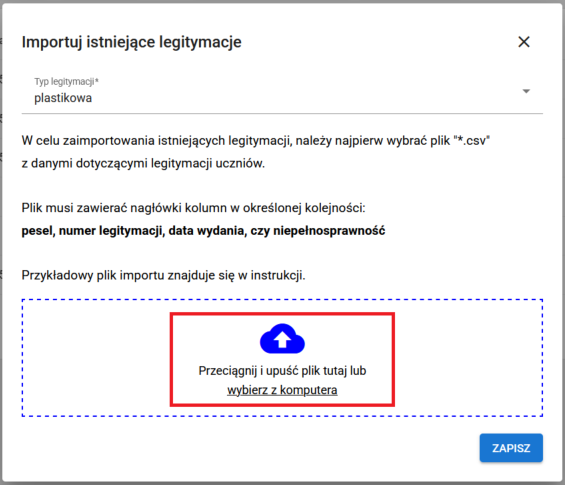This screenshot has width=565, height=485.
Task: Click the Typ legitymacji field label
Action: pos(66,82)
